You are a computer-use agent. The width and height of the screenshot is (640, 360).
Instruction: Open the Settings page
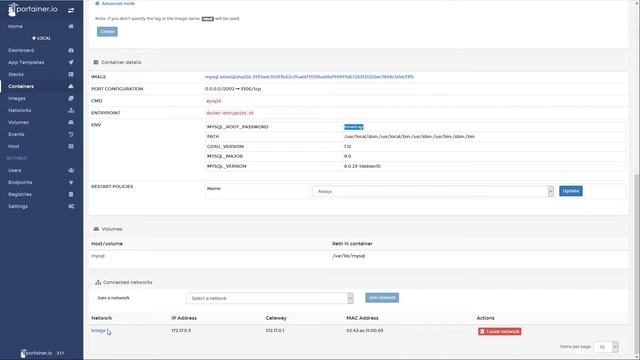pyautogui.click(x=18, y=207)
